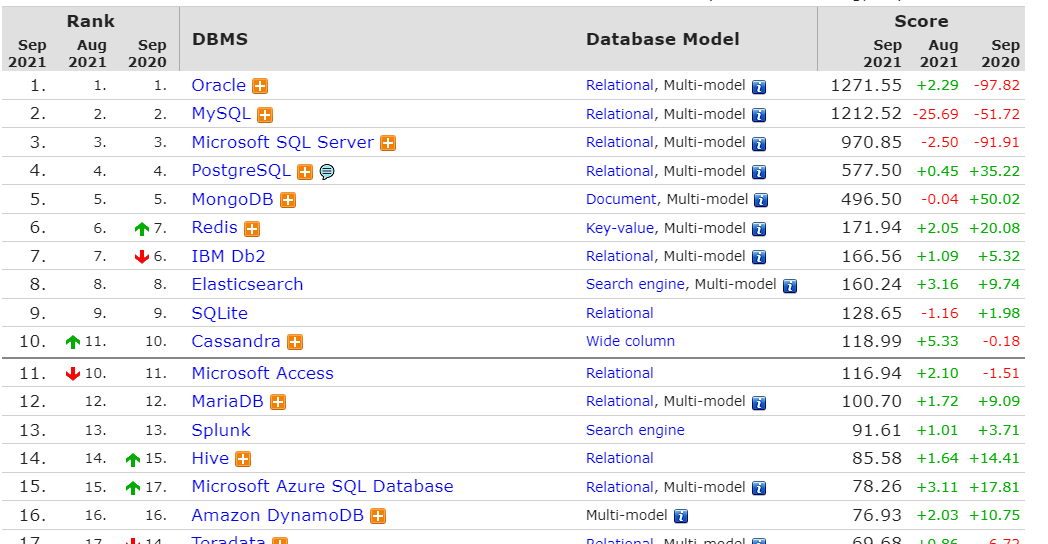This screenshot has height=544, width=1048.
Task: Click info icon in Azure SQL Database row
Action: tap(759, 488)
